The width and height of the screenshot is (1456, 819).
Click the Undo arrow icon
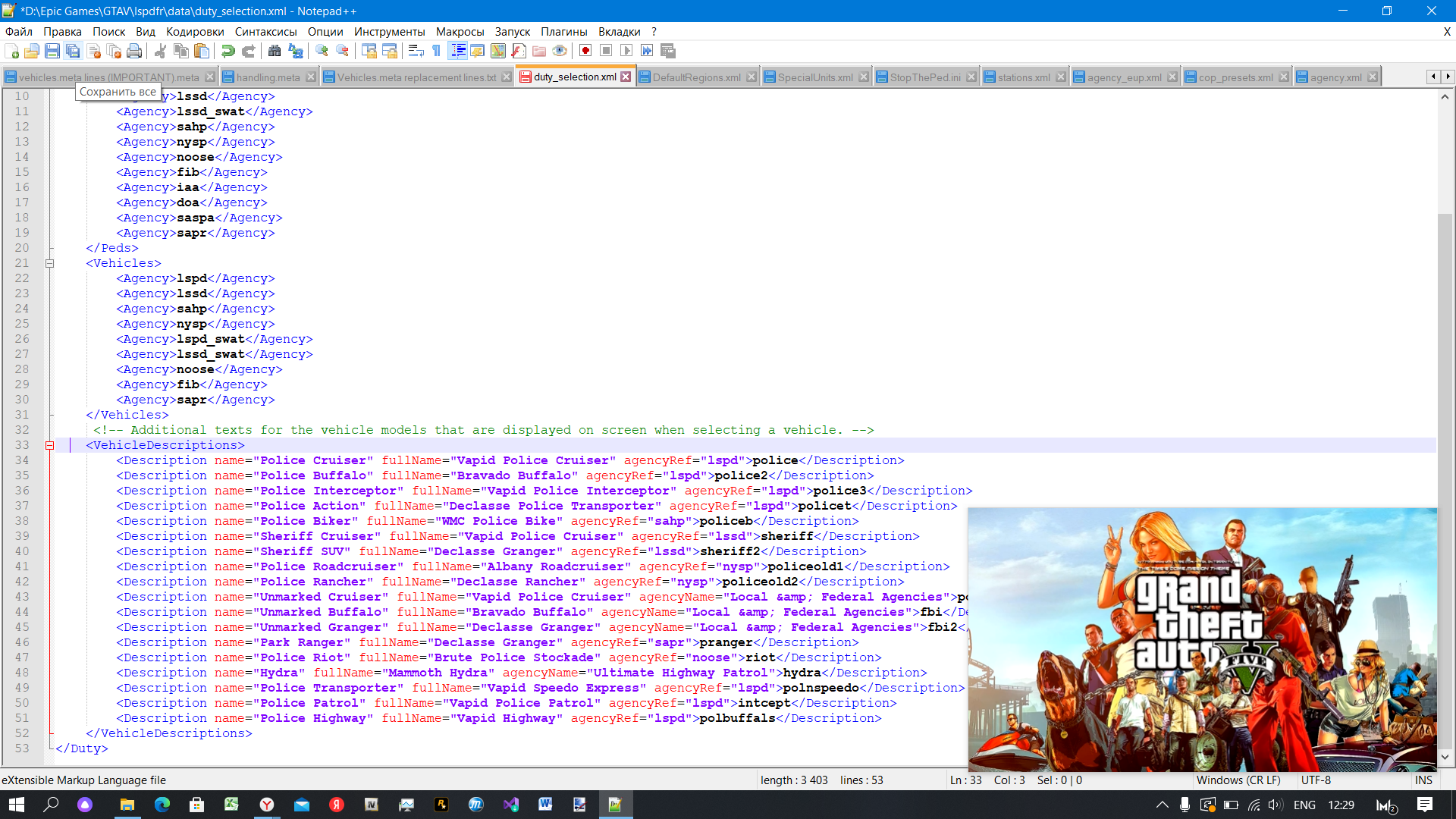pyautogui.click(x=227, y=51)
